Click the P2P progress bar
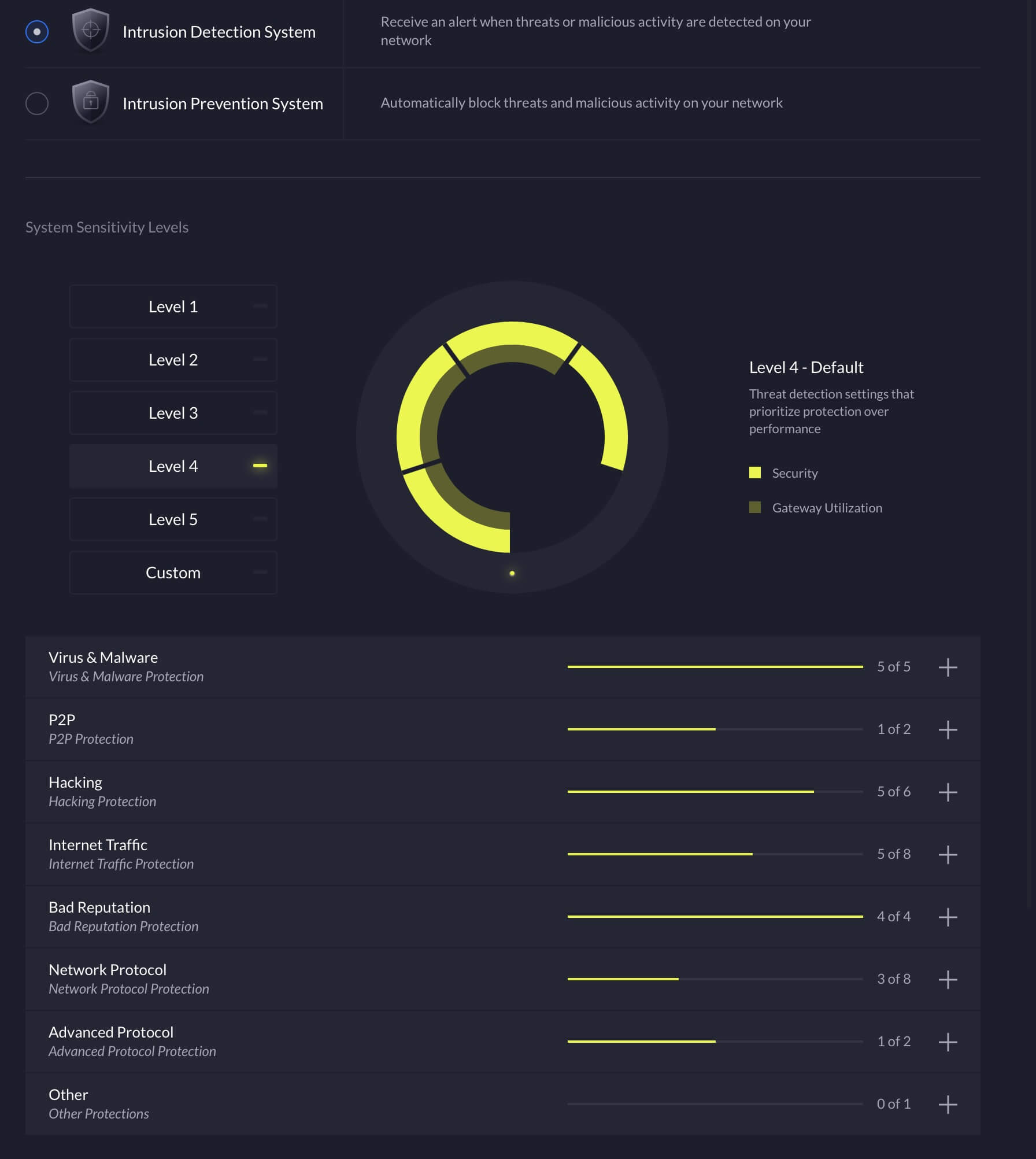This screenshot has height=1159, width=1036. click(x=715, y=729)
